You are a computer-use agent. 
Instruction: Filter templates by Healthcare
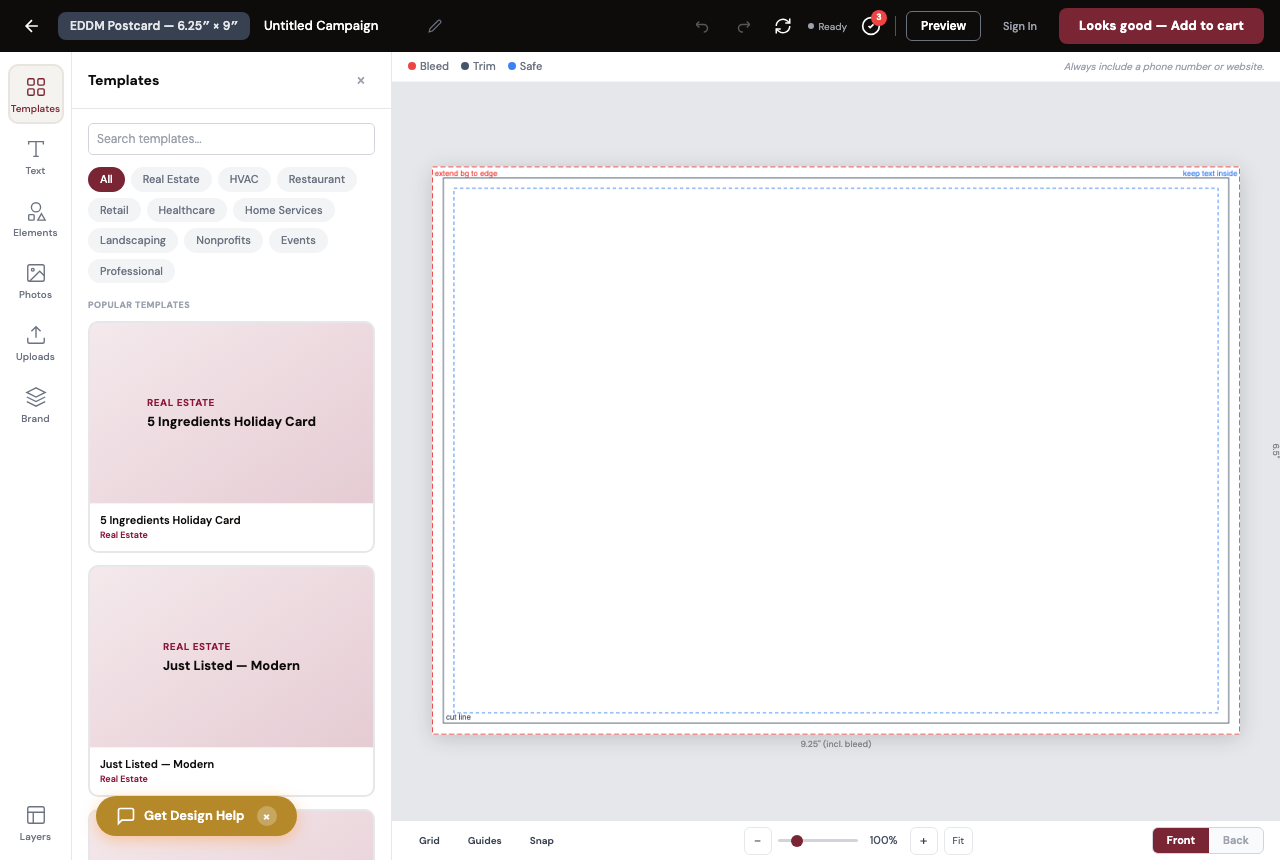pos(187,210)
